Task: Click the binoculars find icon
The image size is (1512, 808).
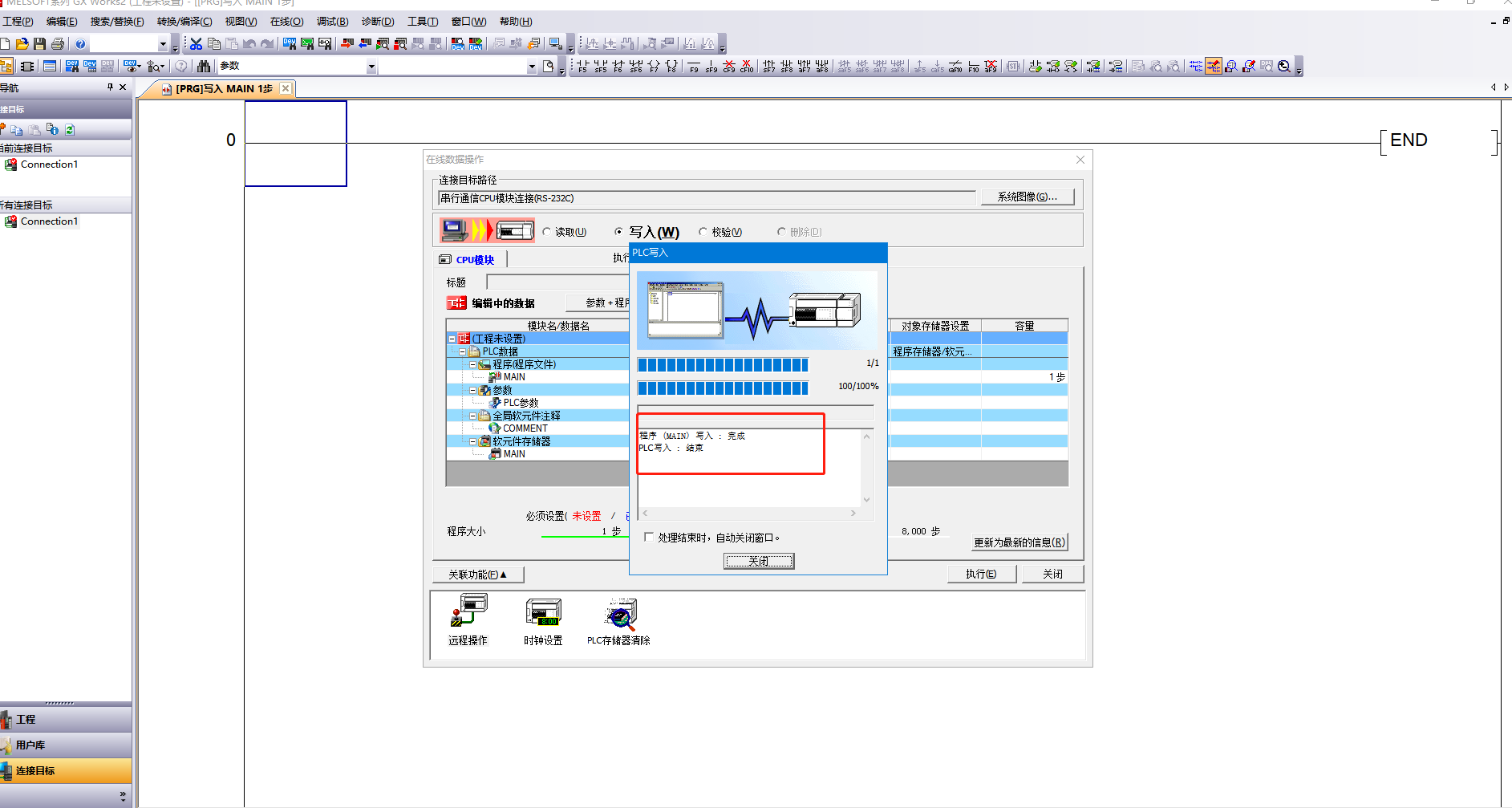Action: point(203,66)
